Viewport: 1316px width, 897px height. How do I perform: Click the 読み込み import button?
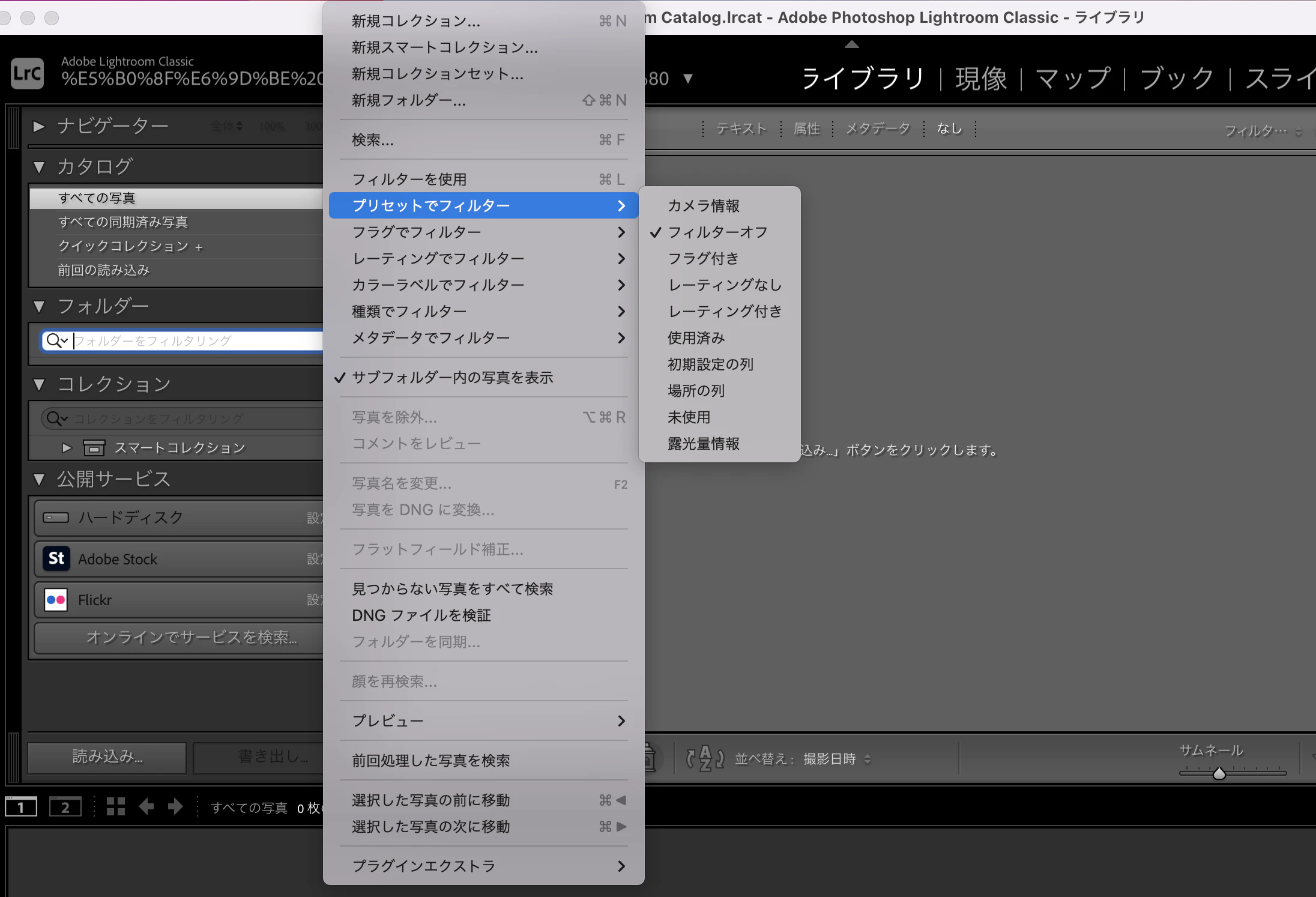point(107,757)
